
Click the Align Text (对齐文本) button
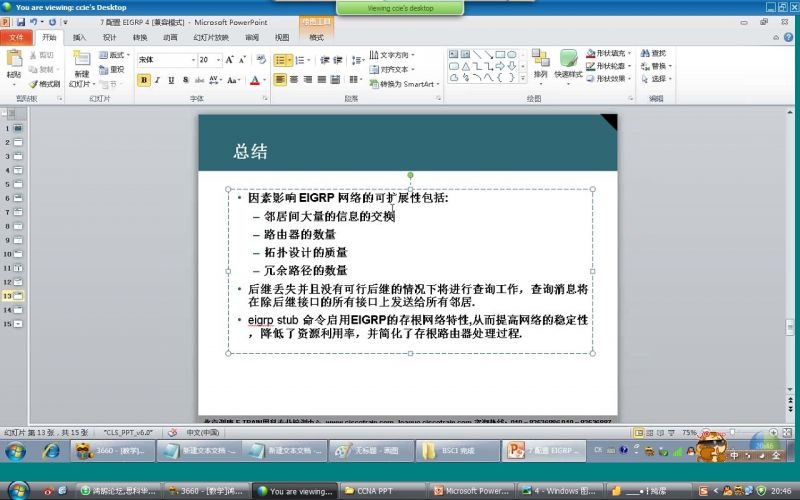point(392,69)
